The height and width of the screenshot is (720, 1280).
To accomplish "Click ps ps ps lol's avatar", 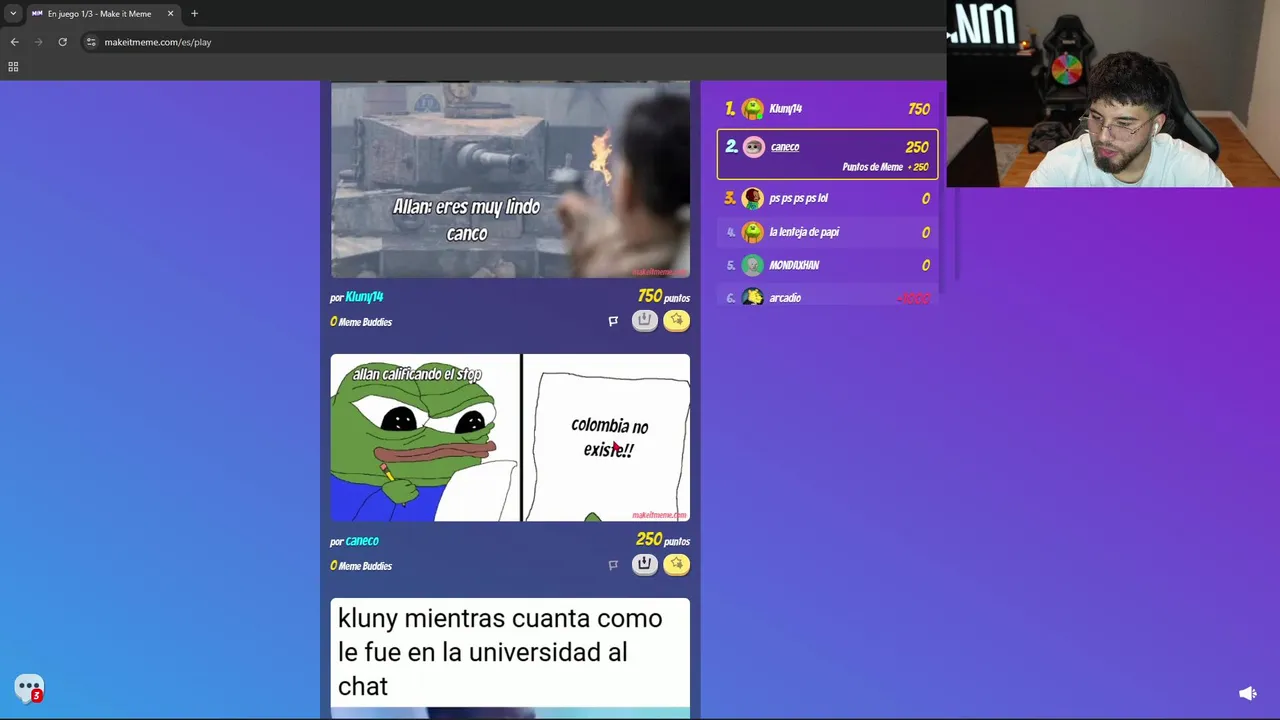I will pyautogui.click(x=753, y=198).
